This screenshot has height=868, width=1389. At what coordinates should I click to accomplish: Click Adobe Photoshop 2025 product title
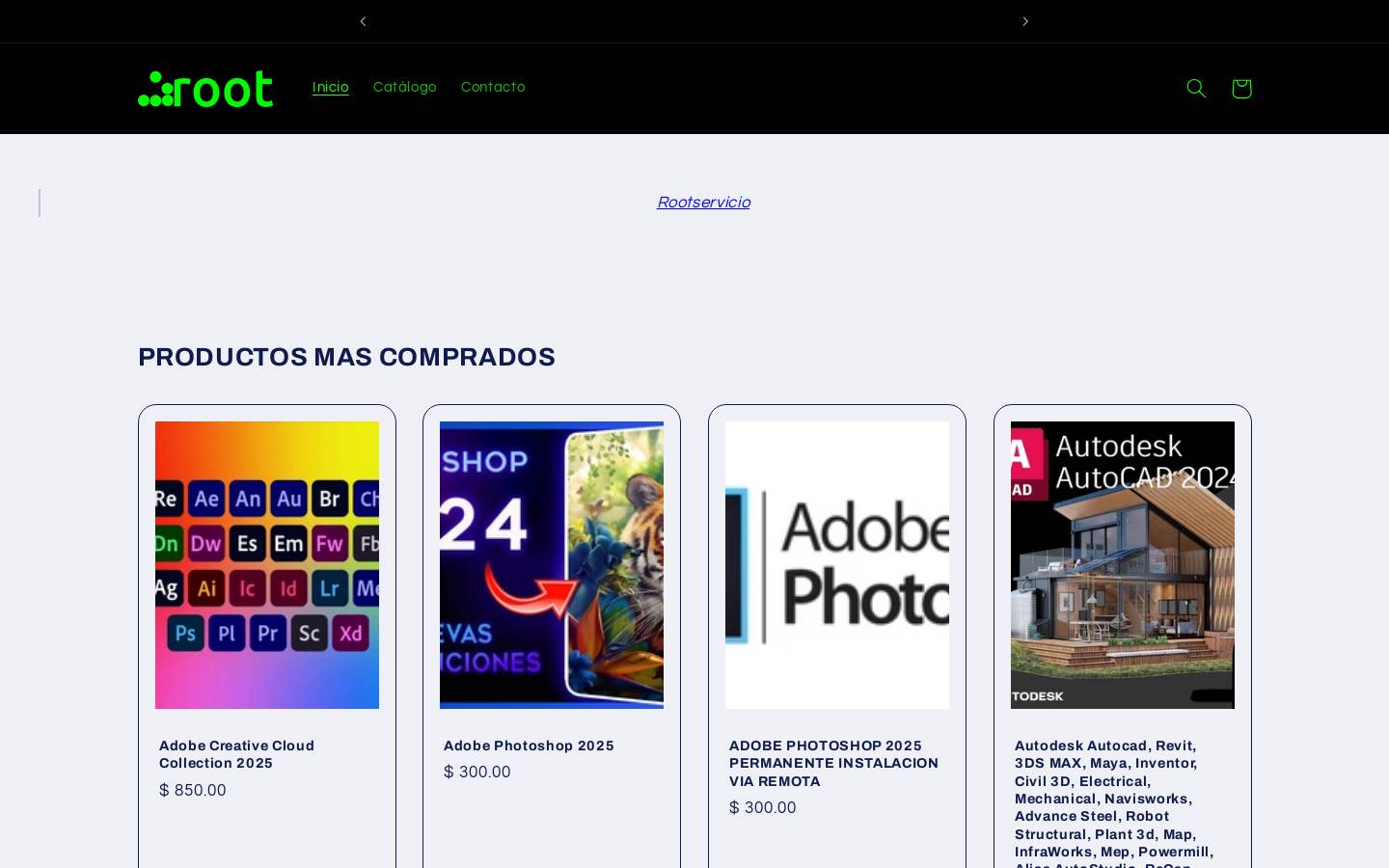529,746
